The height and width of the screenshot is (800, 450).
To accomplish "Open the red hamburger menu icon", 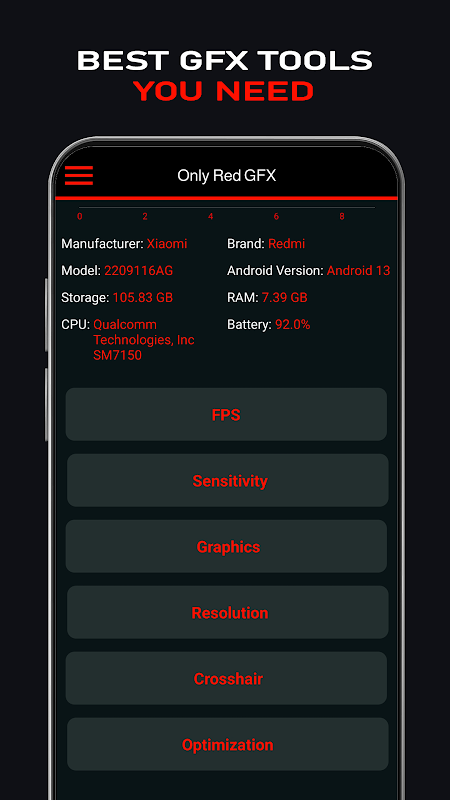I will click(x=79, y=176).
